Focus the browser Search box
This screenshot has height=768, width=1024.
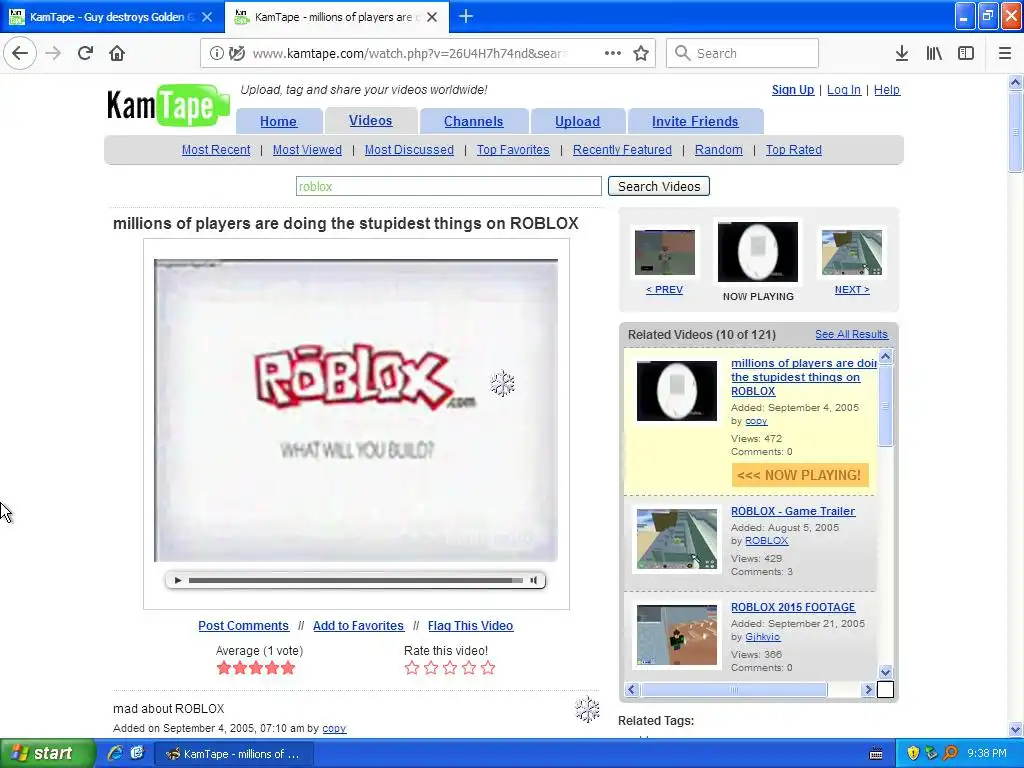[742, 53]
